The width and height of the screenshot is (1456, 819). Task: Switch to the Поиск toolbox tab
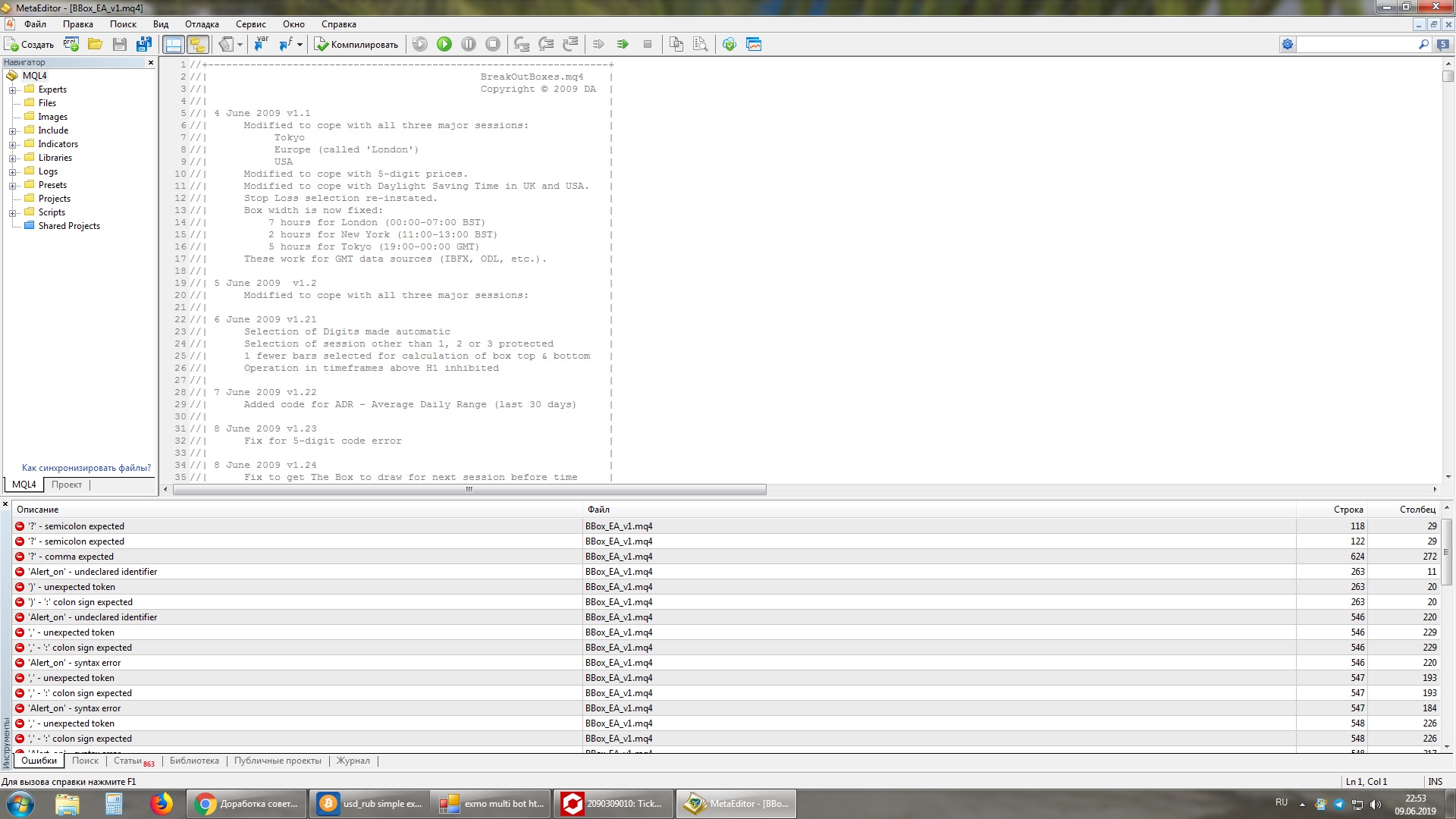(x=85, y=761)
